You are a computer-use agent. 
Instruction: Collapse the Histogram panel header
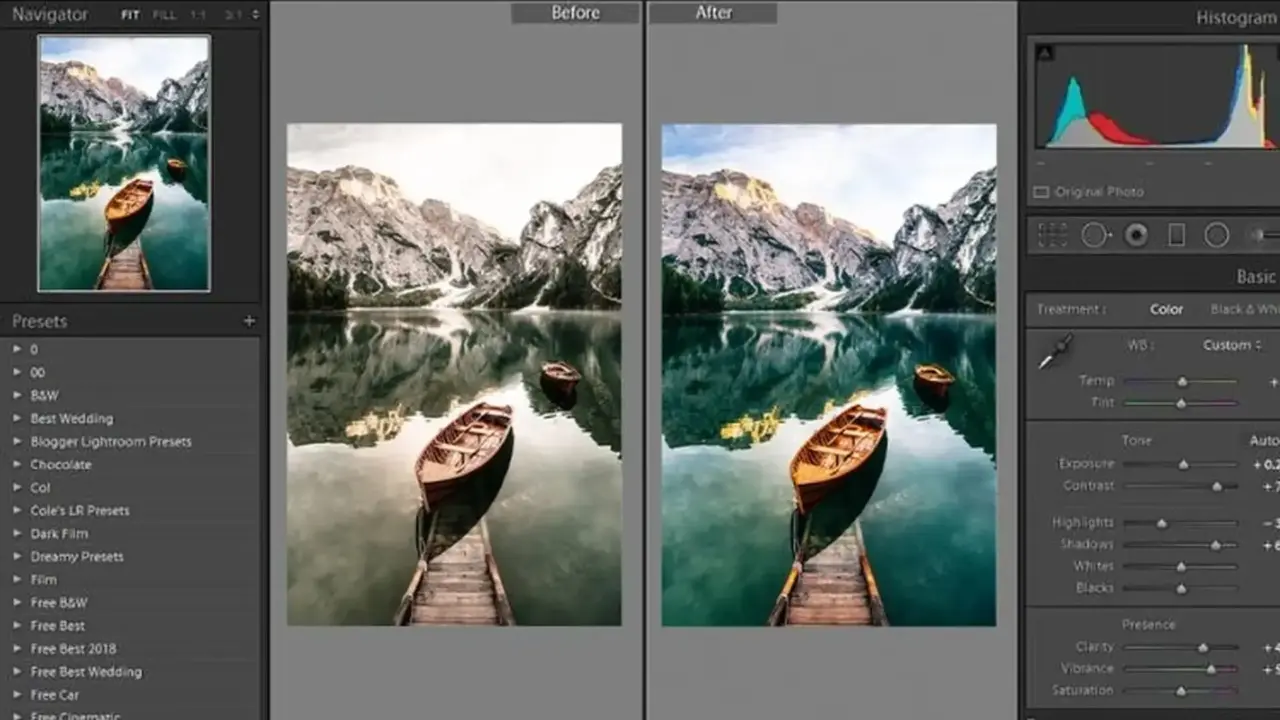pyautogui.click(x=1236, y=18)
